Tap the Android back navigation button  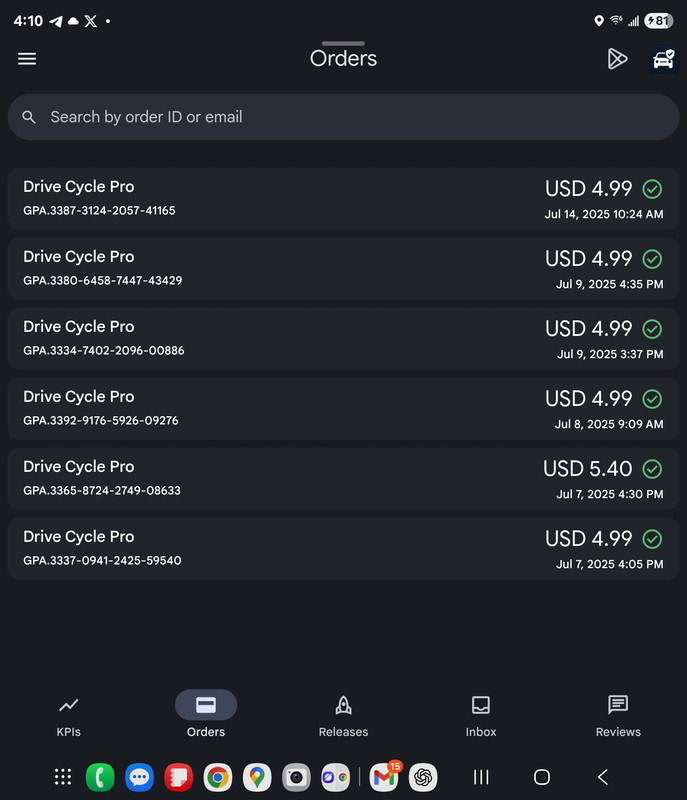[x=603, y=777]
